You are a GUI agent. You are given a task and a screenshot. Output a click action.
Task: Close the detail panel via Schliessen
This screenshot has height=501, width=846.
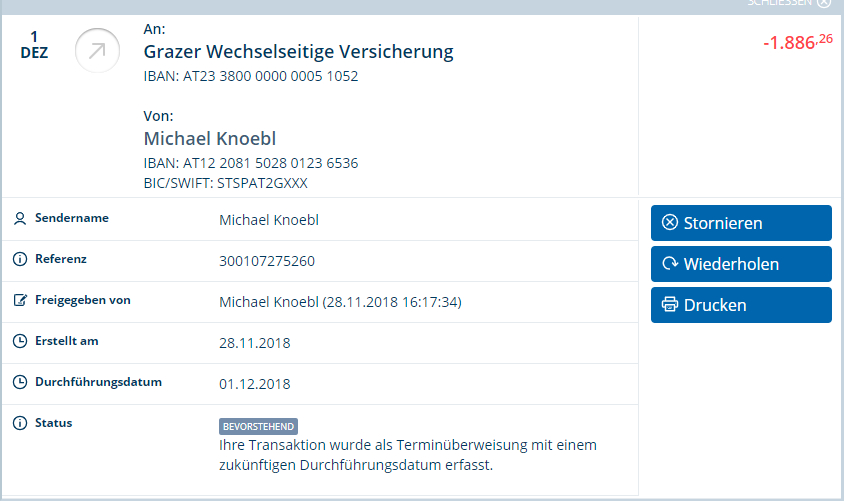tap(789, 3)
